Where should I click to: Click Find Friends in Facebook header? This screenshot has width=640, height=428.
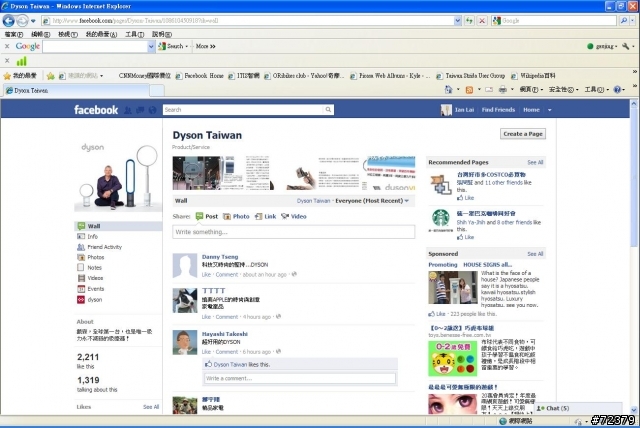click(x=498, y=110)
